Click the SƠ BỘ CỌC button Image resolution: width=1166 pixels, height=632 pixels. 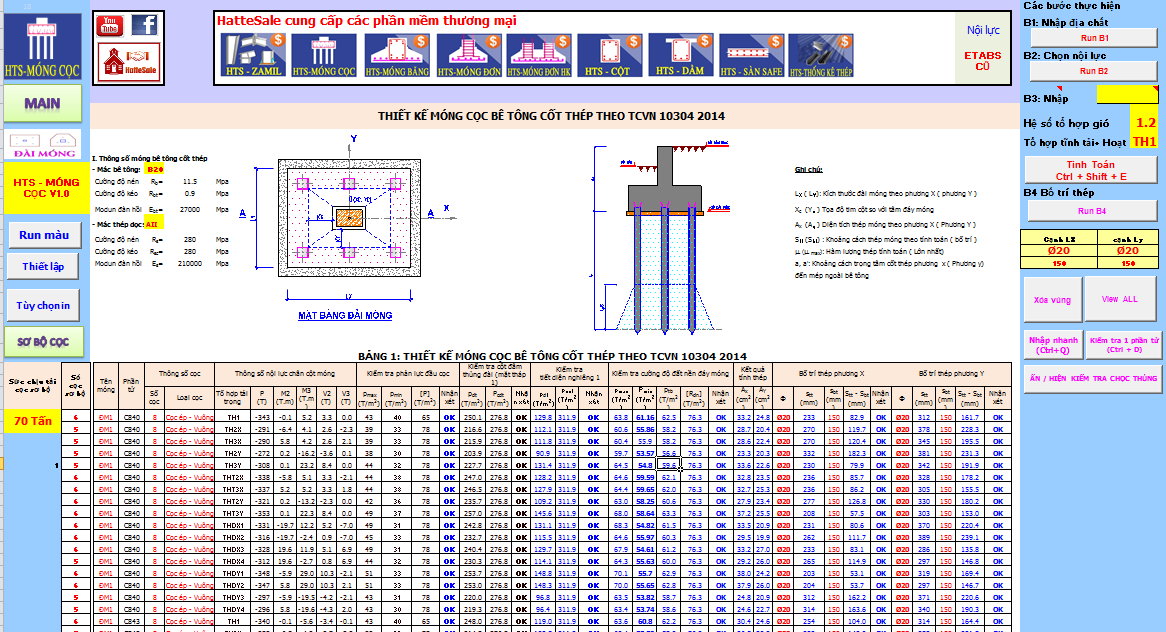(x=43, y=342)
